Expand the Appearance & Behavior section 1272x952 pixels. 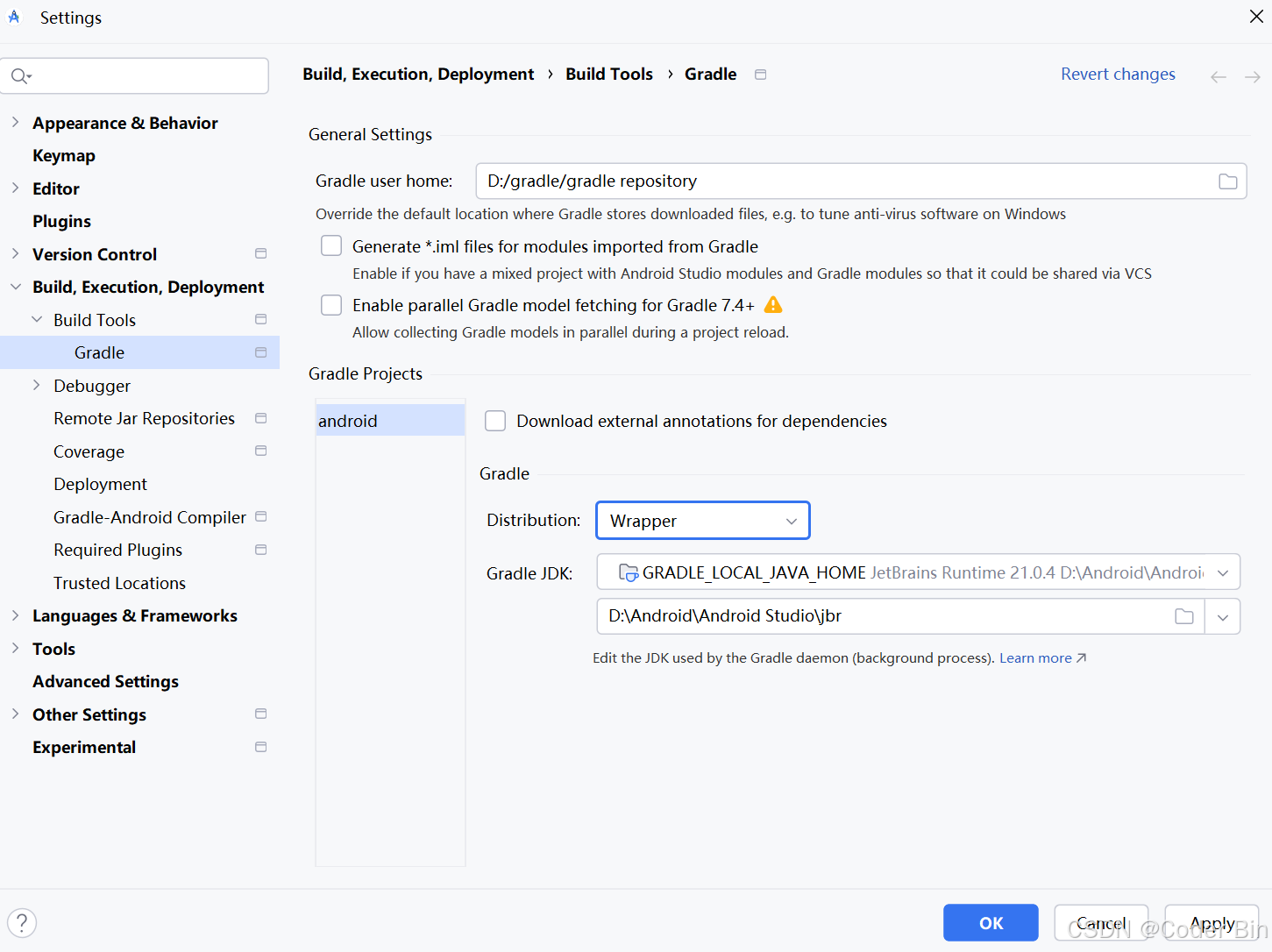pyautogui.click(x=15, y=122)
